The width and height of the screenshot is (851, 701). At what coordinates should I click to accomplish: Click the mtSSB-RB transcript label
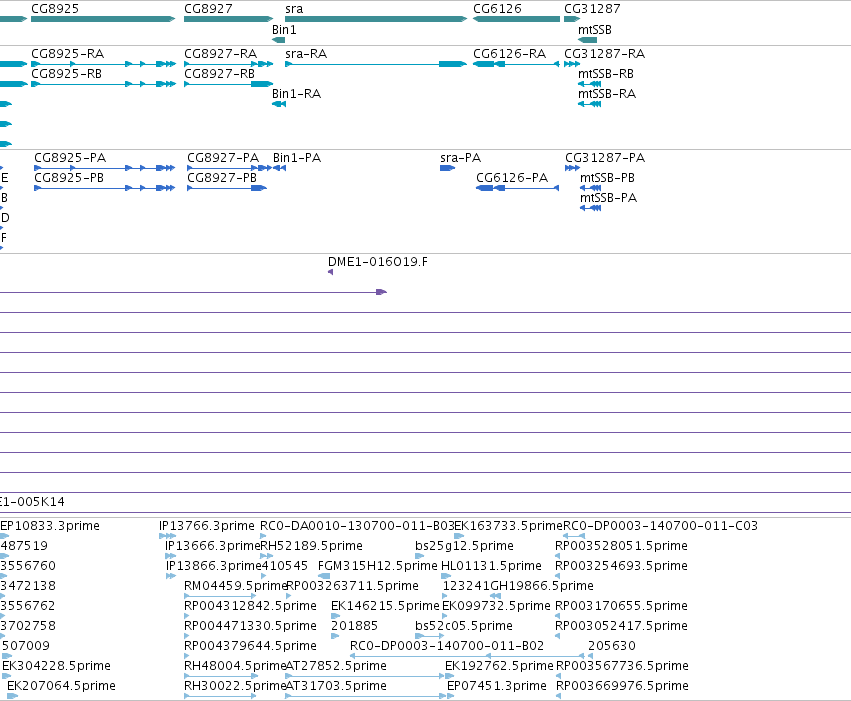(x=606, y=74)
